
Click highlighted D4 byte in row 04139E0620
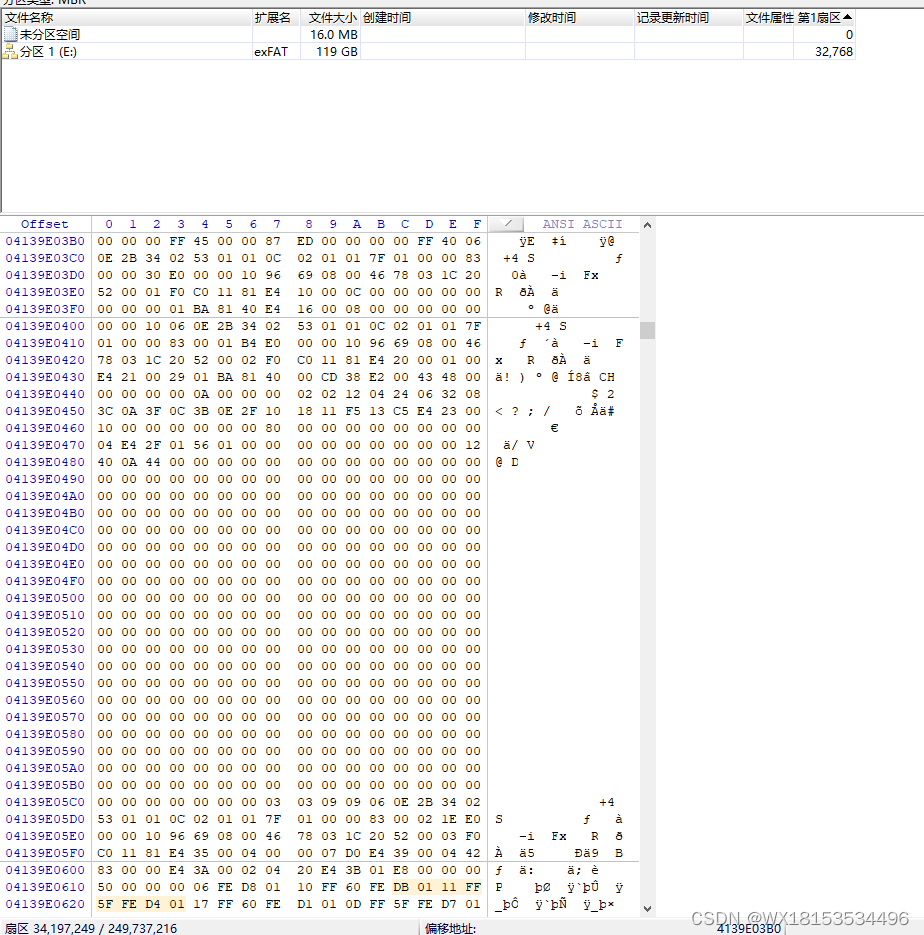pos(153,904)
